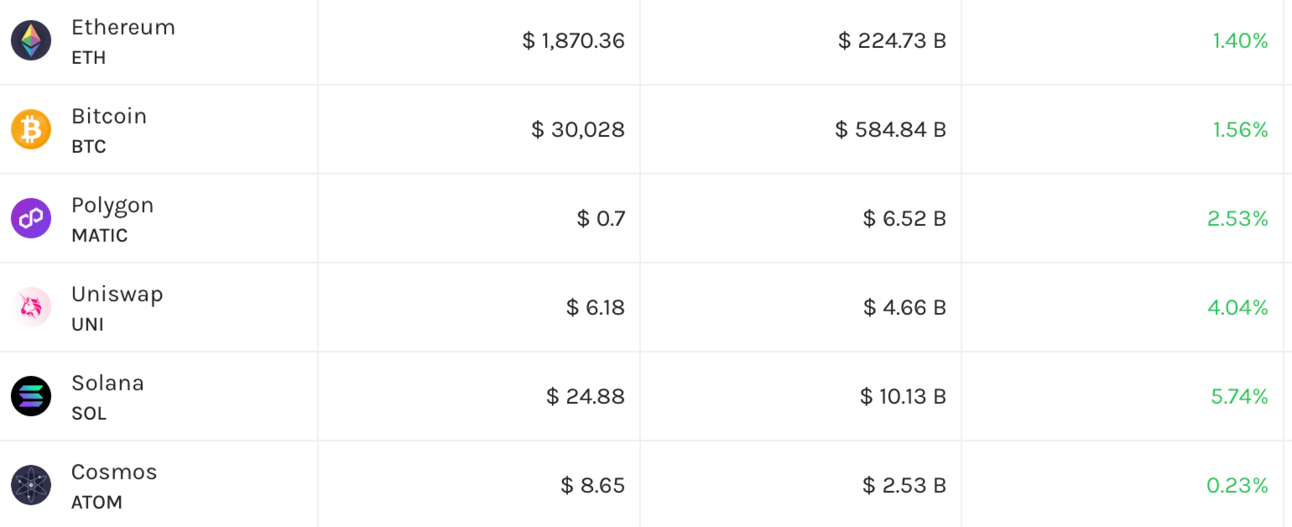This screenshot has width=1292, height=527.
Task: Select the Uniswap name text
Action: (x=117, y=295)
